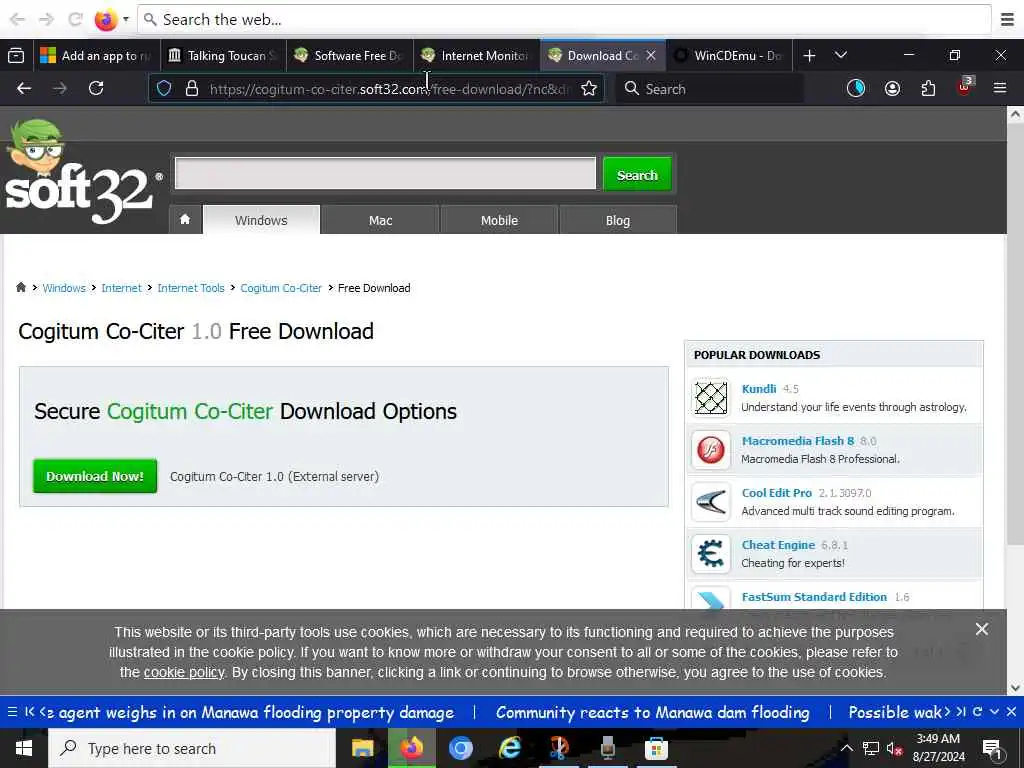Click the Type here to search box
This screenshot has width=1024, height=768.
pyautogui.click(x=192, y=748)
